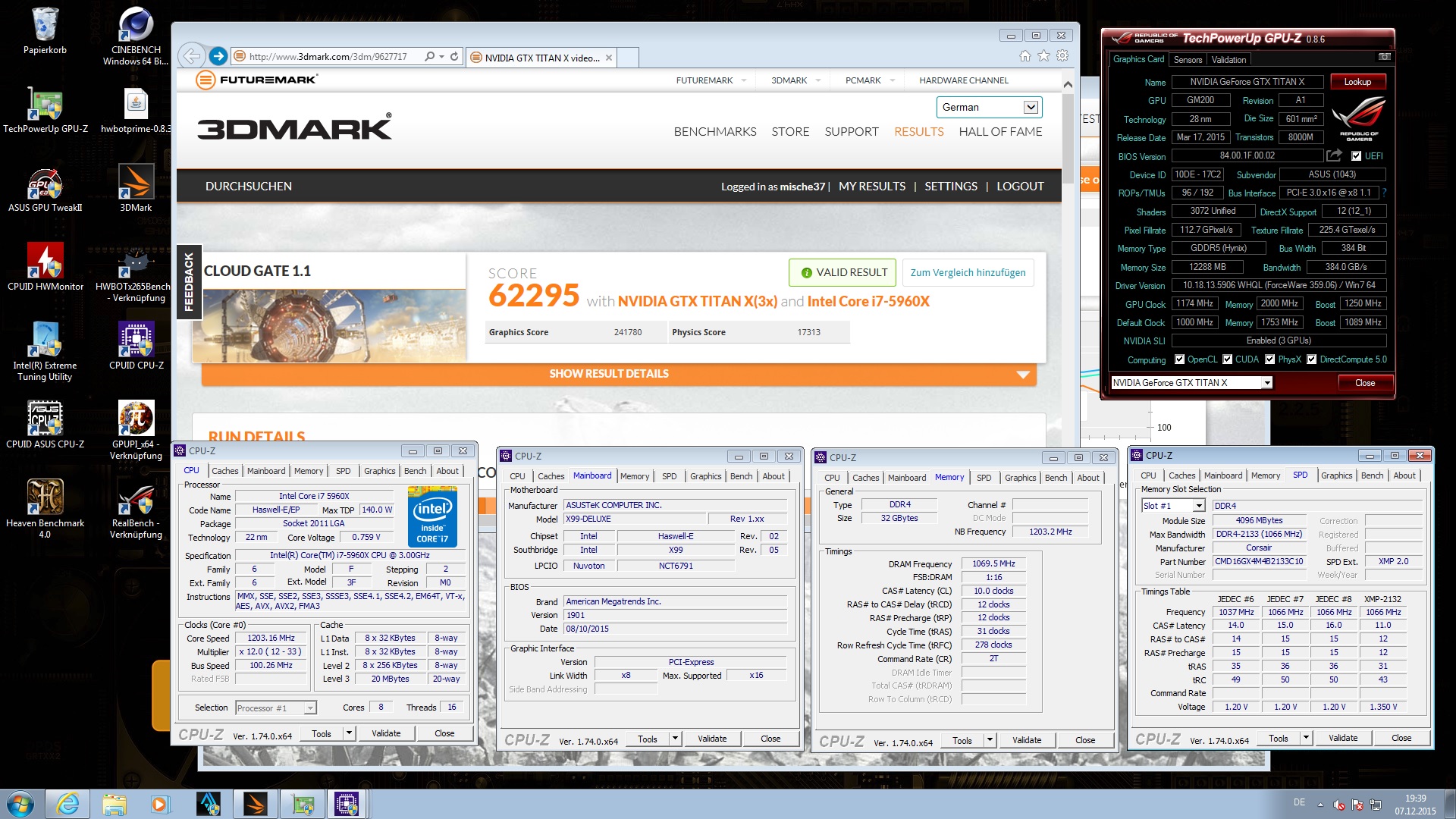This screenshot has width=1456, height=819.
Task: Open Internet Explorer from taskbar
Action: coord(67,804)
